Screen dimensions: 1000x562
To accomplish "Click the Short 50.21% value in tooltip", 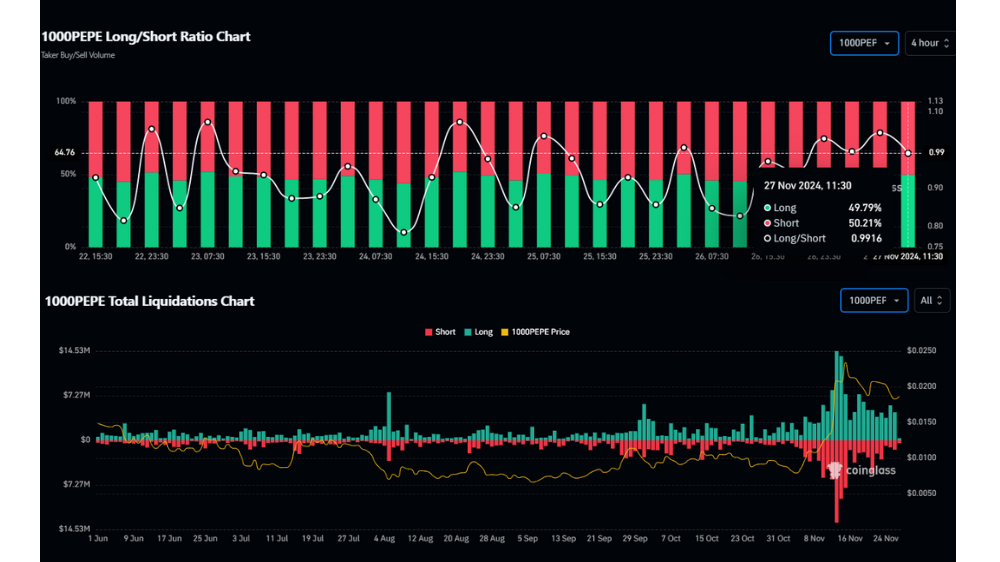I will 865,223.
